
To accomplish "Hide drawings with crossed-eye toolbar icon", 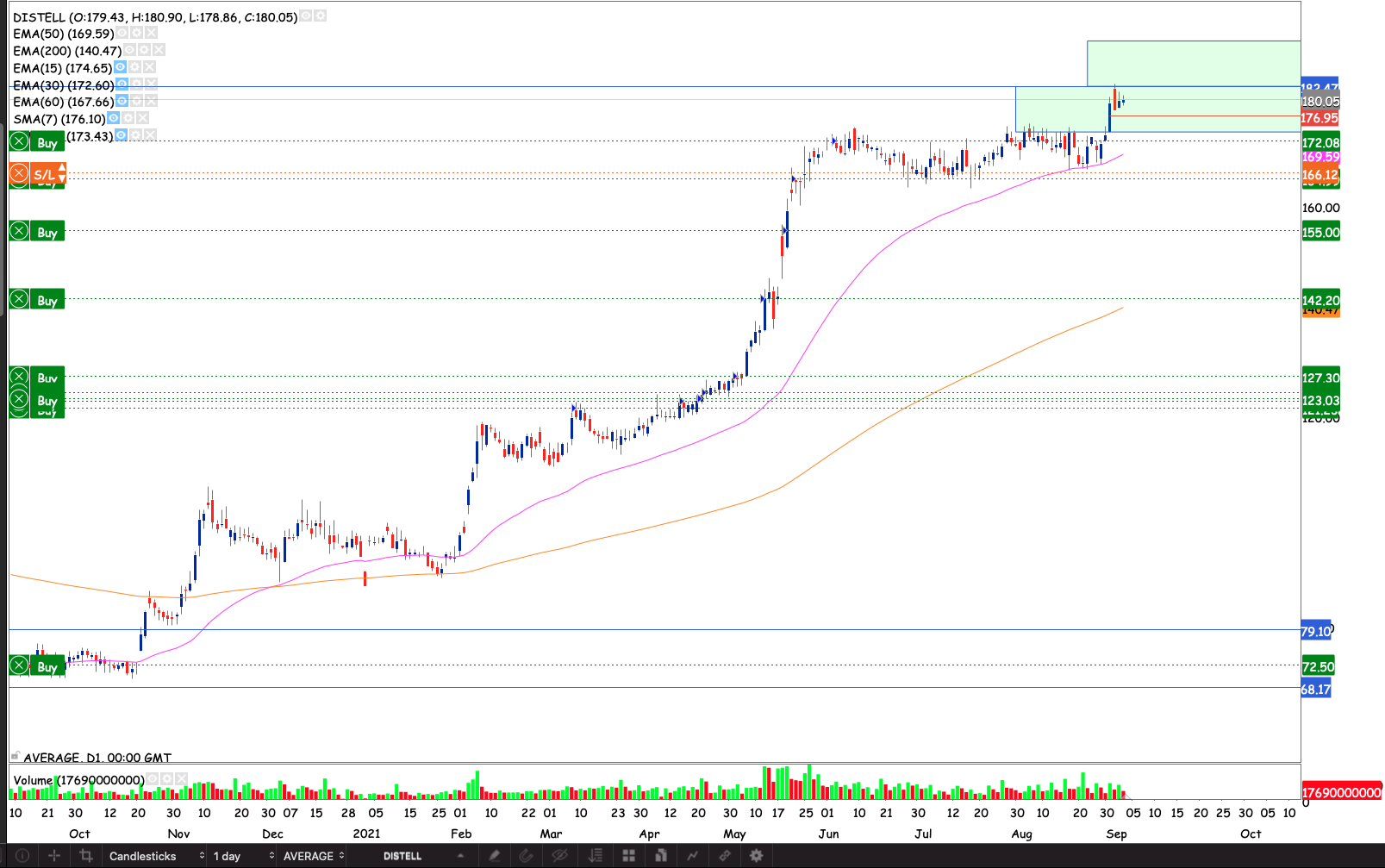I will (559, 856).
